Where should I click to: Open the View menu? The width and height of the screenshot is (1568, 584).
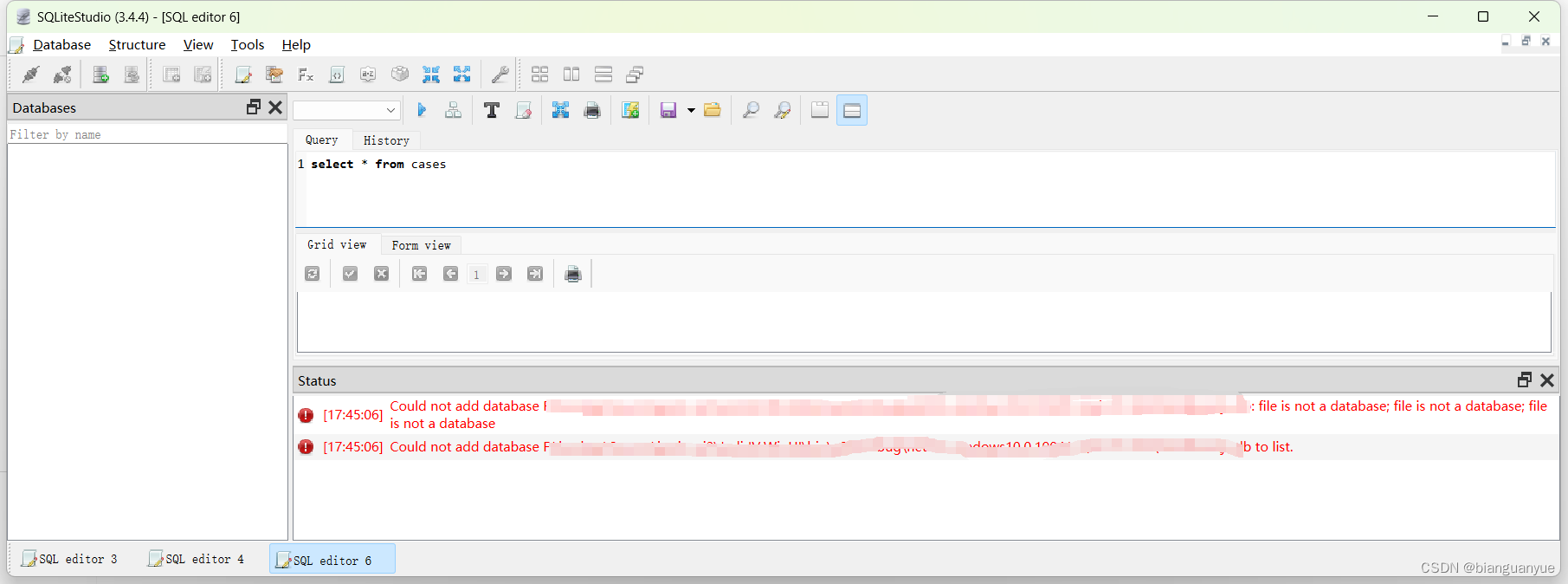[198, 45]
